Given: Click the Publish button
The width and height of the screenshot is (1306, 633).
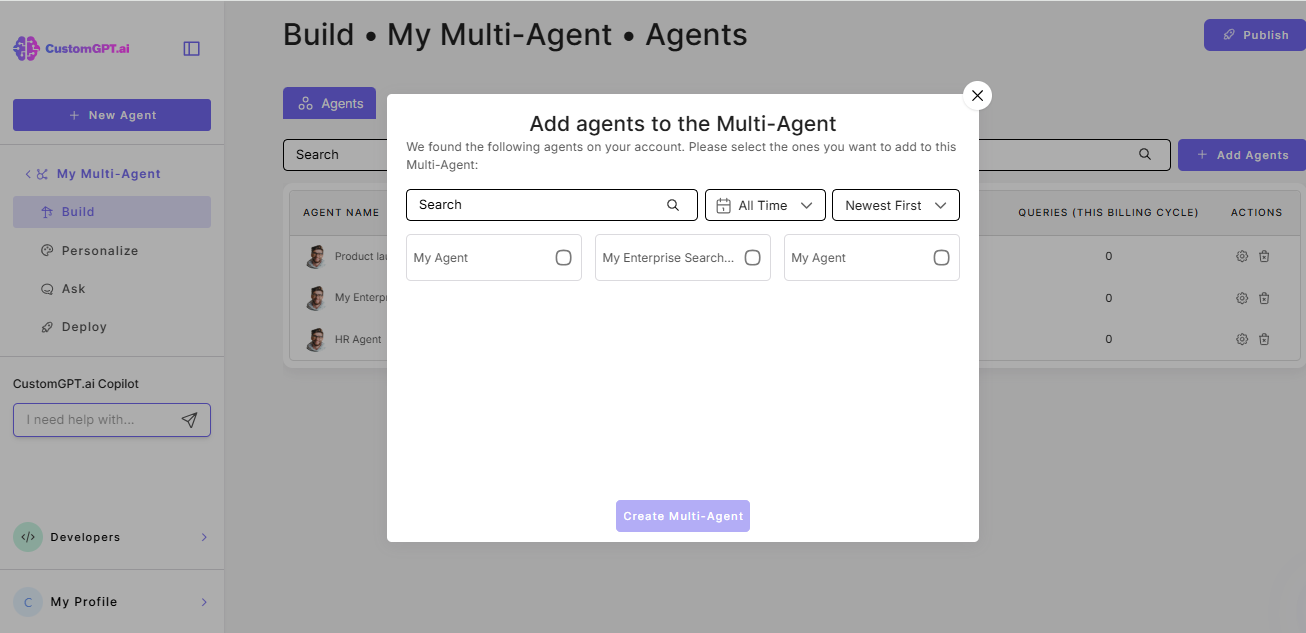Looking at the screenshot, I should (1253, 34).
